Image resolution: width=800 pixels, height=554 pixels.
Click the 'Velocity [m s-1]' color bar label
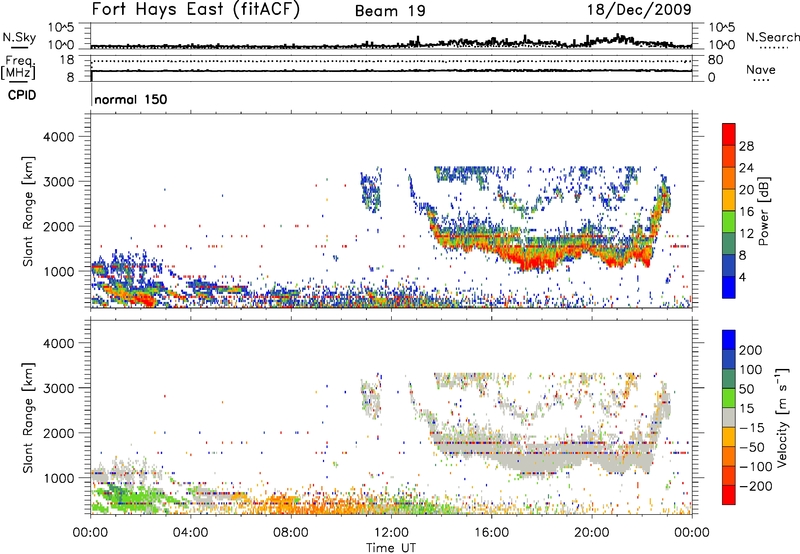click(782, 417)
